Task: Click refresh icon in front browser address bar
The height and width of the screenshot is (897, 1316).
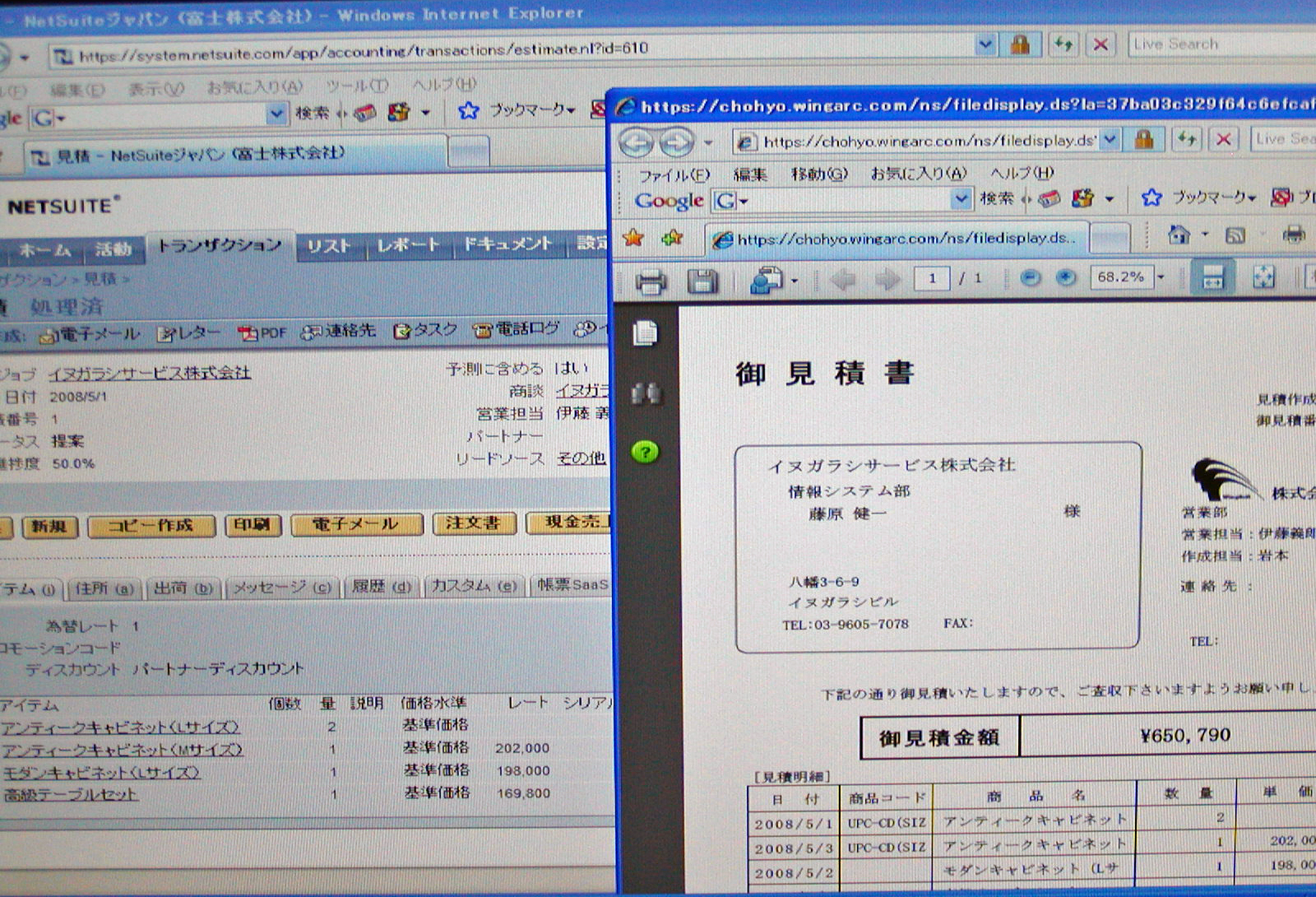Action: pyautogui.click(x=1185, y=139)
